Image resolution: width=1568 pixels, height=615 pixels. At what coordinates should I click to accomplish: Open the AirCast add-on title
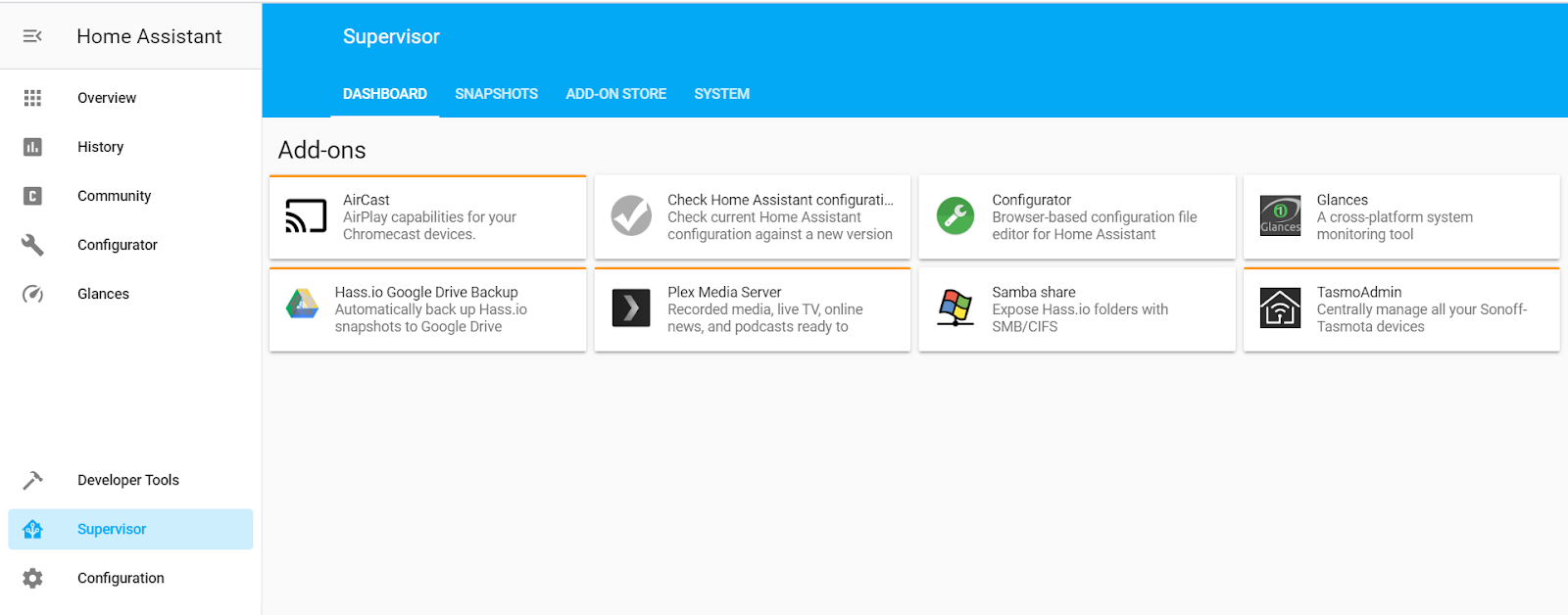click(366, 200)
